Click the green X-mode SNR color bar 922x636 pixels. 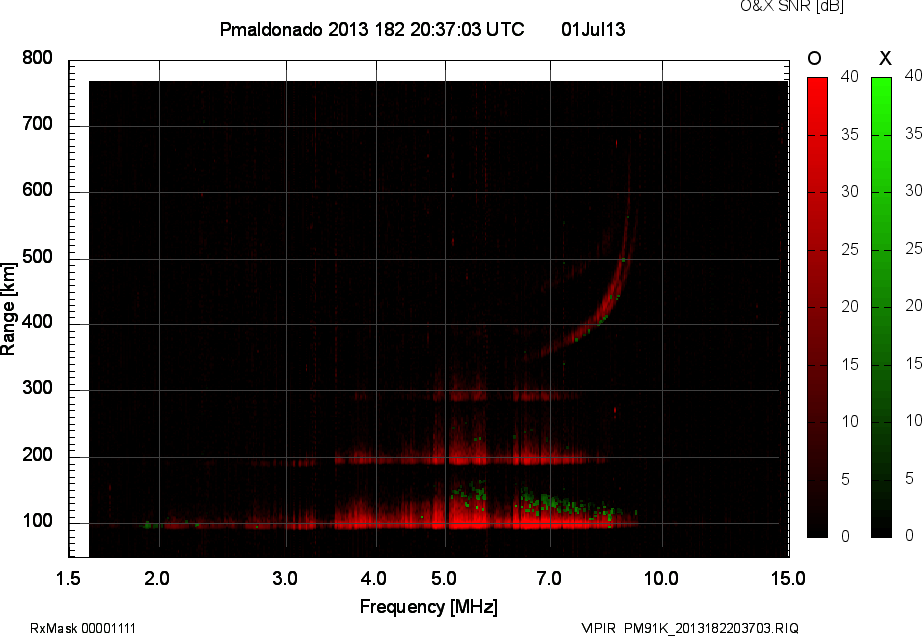(x=881, y=307)
